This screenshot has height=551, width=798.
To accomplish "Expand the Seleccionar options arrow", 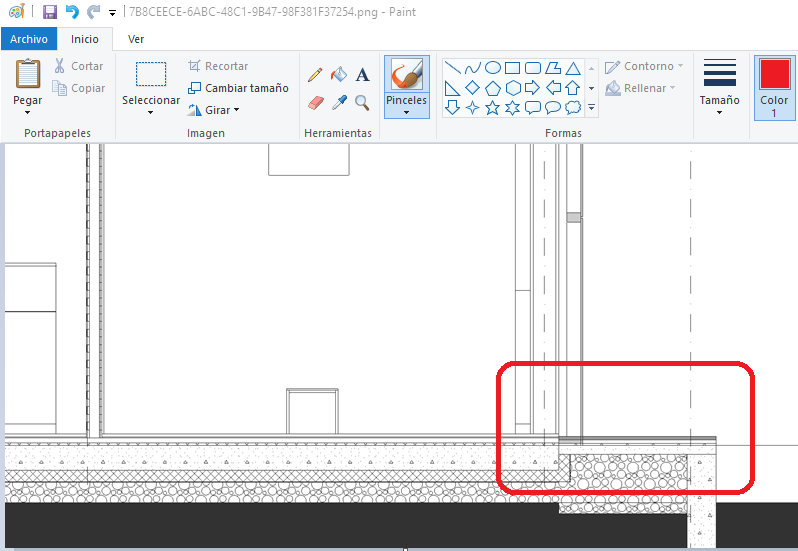I will point(151,112).
